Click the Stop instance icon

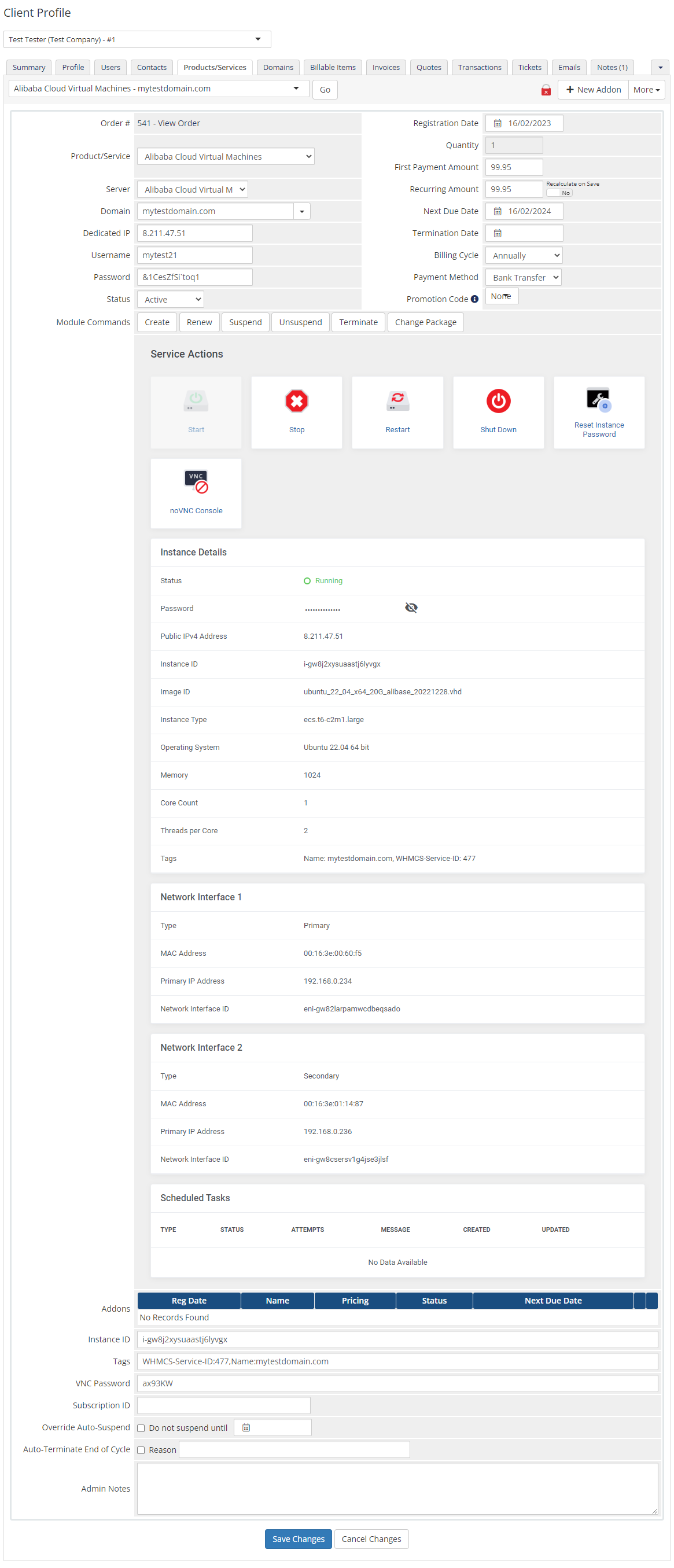(x=297, y=402)
